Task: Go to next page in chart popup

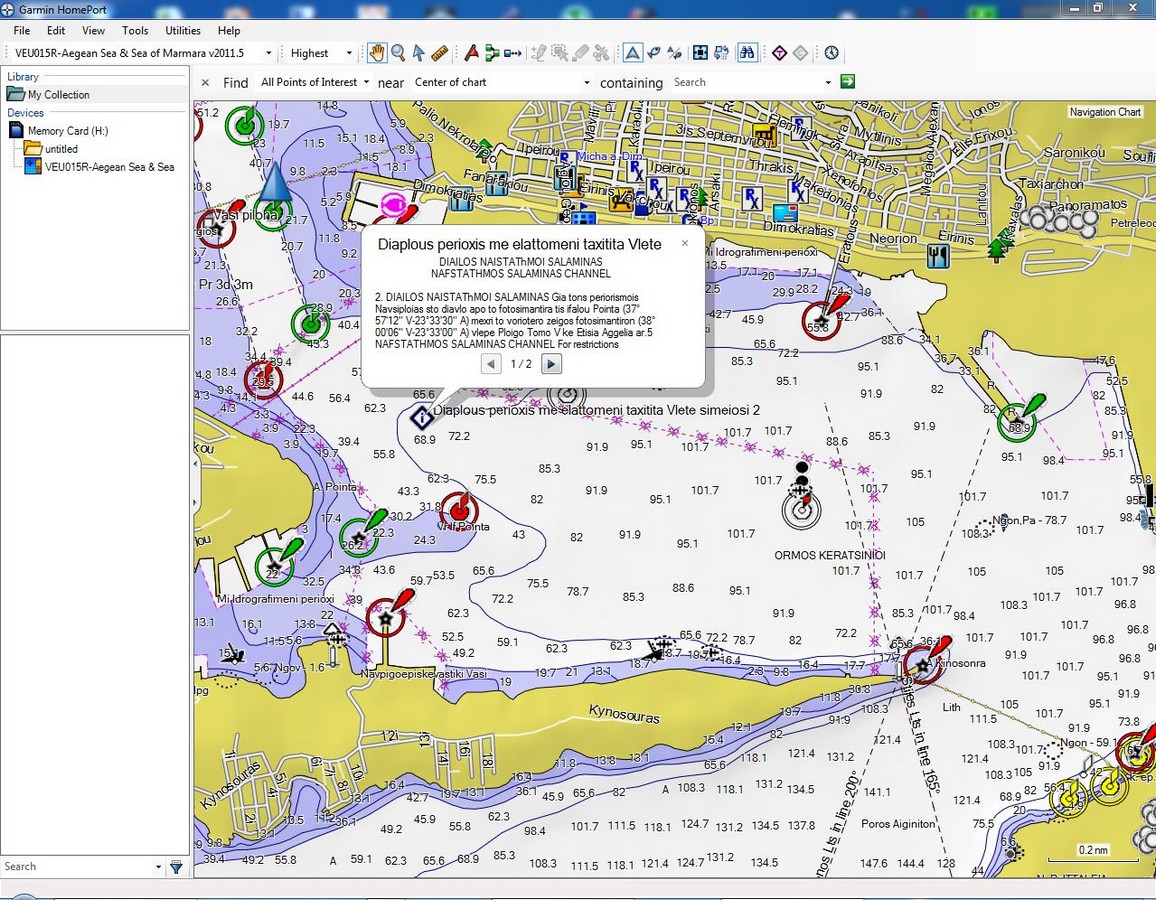Action: click(x=551, y=363)
